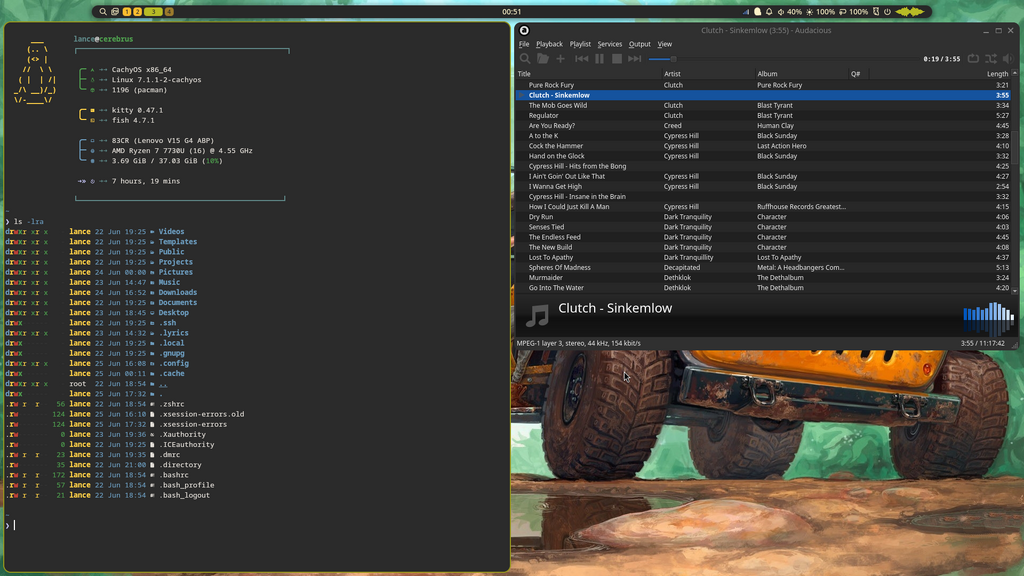Click the playlist scrollbar down arrow
Viewport: 1024px width, 576px height.
(x=1014, y=290)
